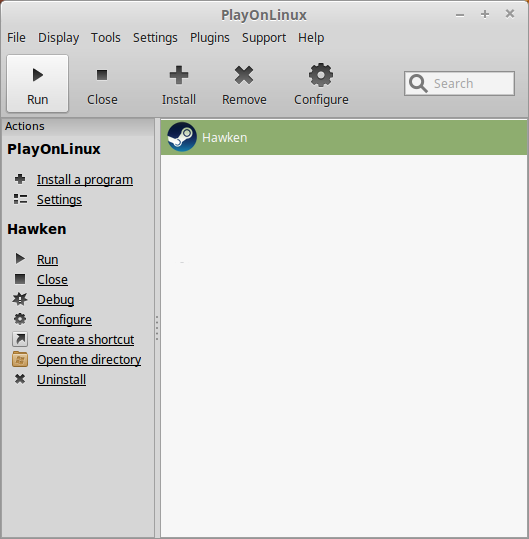Click the magnifier icon in search box
This screenshot has height=539, width=529.
[418, 84]
